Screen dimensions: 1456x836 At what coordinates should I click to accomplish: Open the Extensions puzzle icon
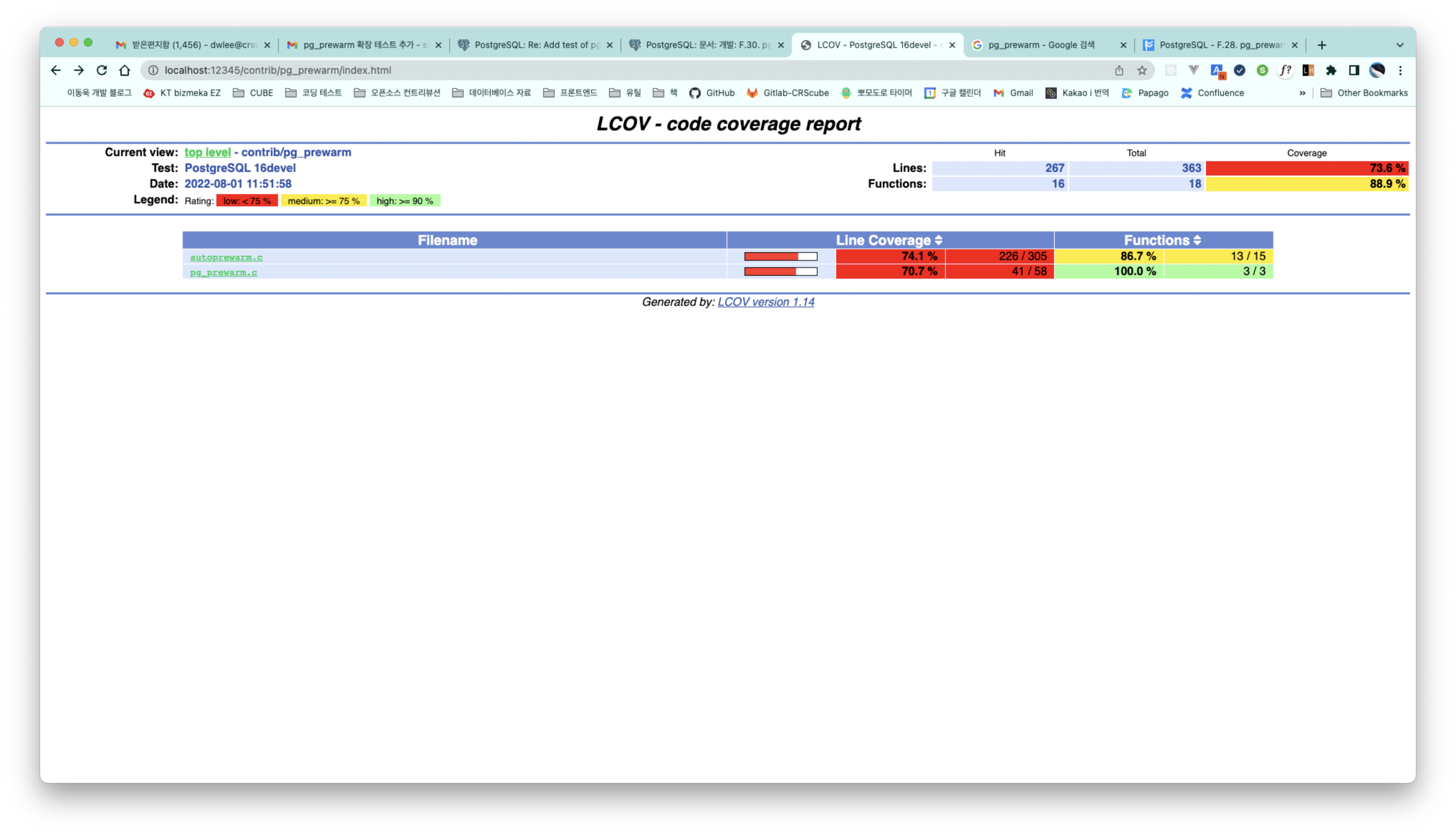click(1331, 70)
